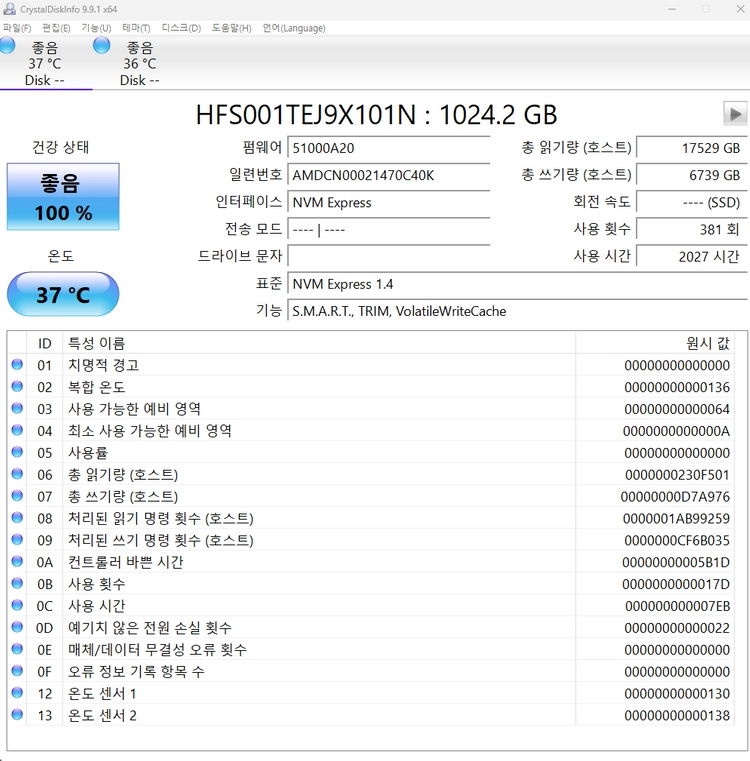Click raw value 0000000000022
The width and height of the screenshot is (750, 761).
pyautogui.click(x=677, y=628)
